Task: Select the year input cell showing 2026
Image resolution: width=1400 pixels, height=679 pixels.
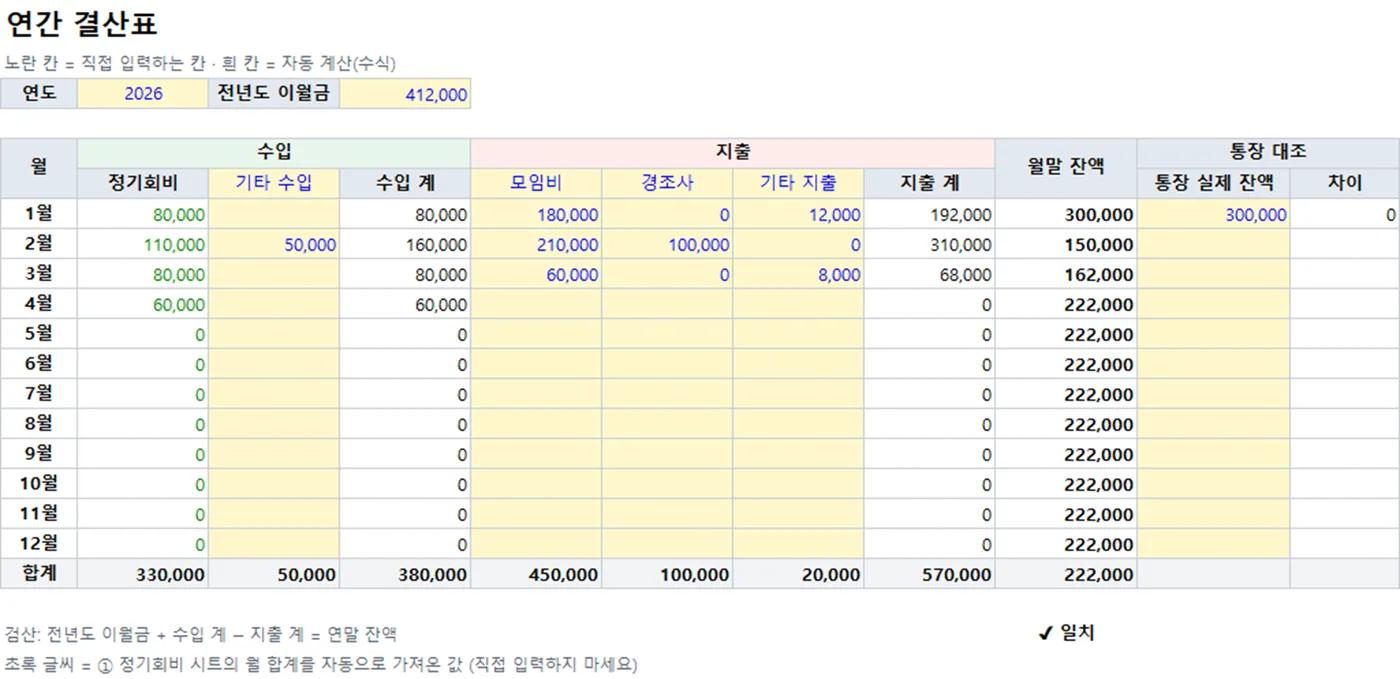Action: pos(143,94)
